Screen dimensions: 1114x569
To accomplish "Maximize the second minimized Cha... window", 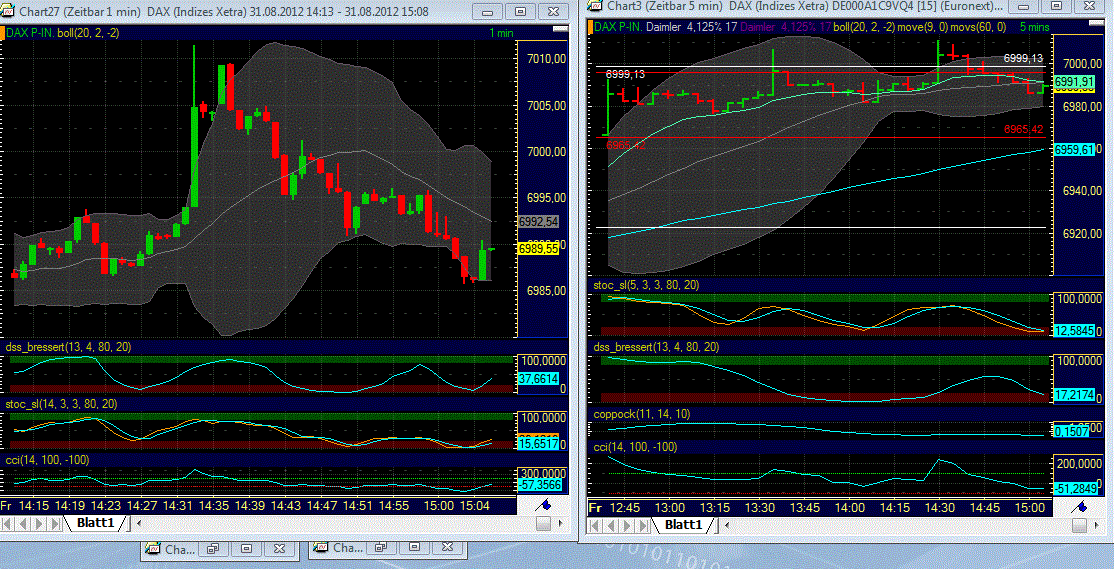I will [413, 549].
